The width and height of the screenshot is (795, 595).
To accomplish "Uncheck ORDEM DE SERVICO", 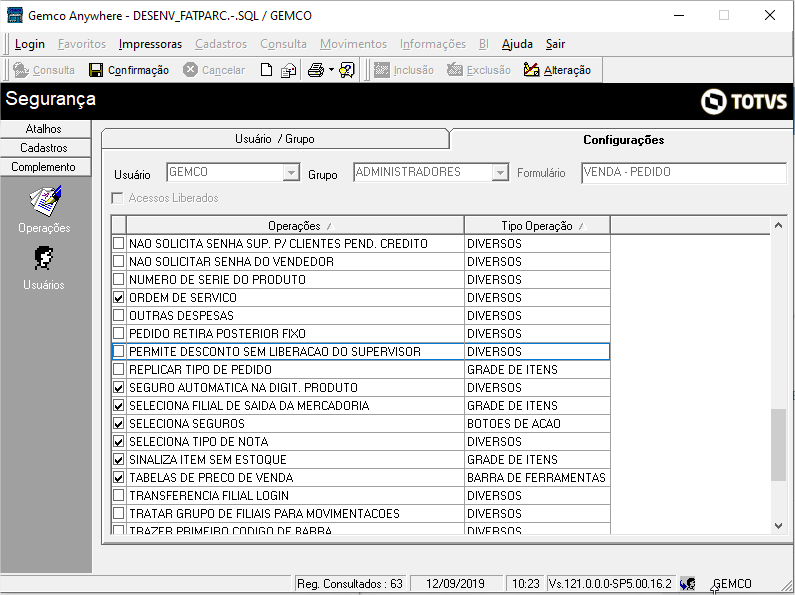I will pyautogui.click(x=119, y=298).
